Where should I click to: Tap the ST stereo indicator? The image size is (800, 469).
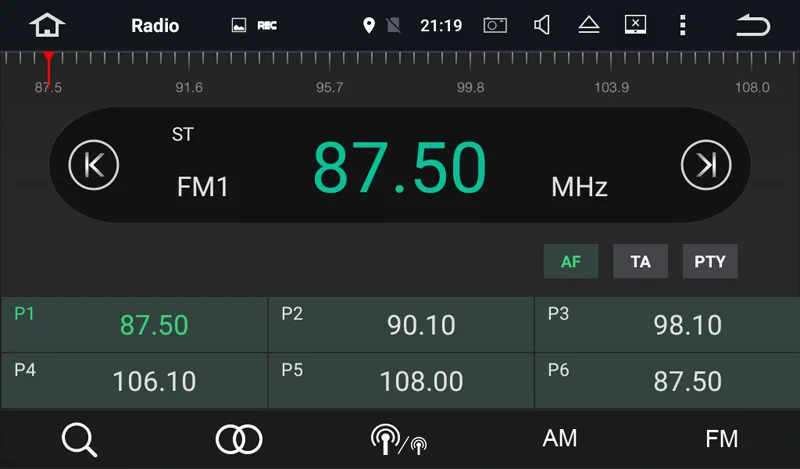183,134
